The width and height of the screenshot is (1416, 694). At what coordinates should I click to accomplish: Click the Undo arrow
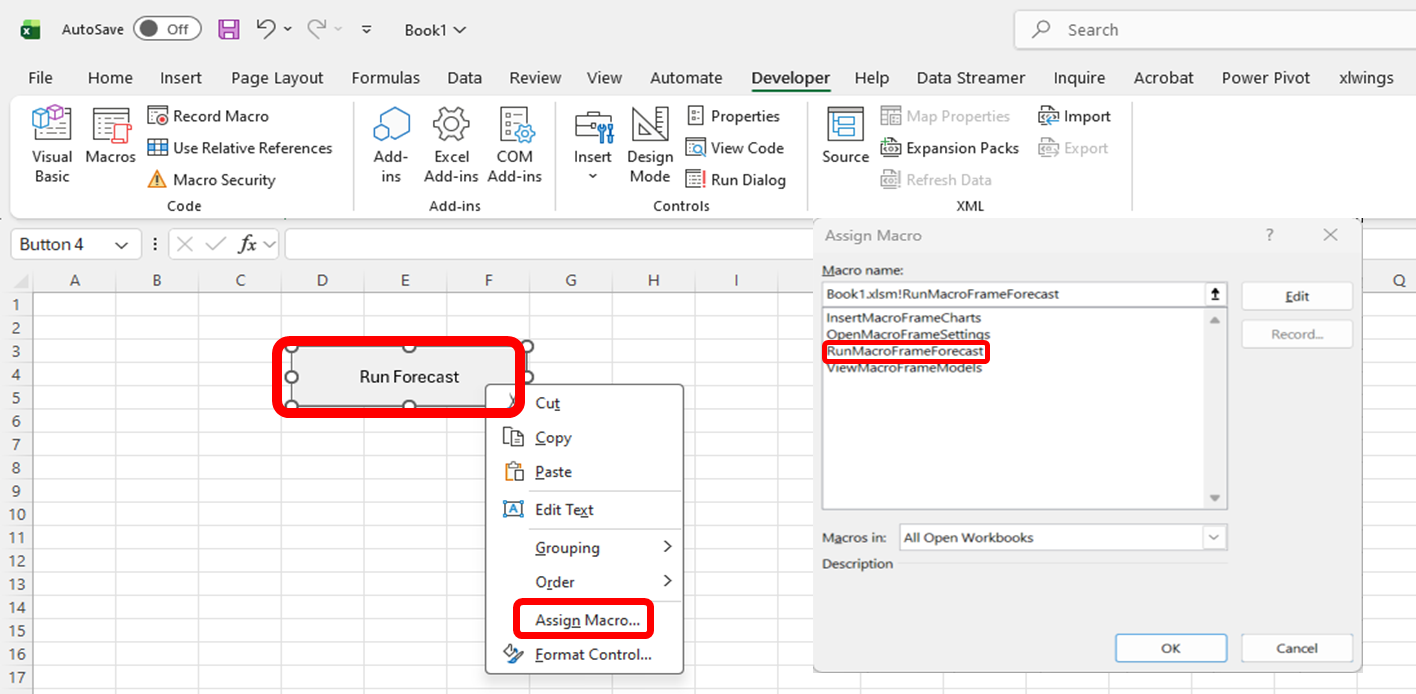(x=265, y=29)
